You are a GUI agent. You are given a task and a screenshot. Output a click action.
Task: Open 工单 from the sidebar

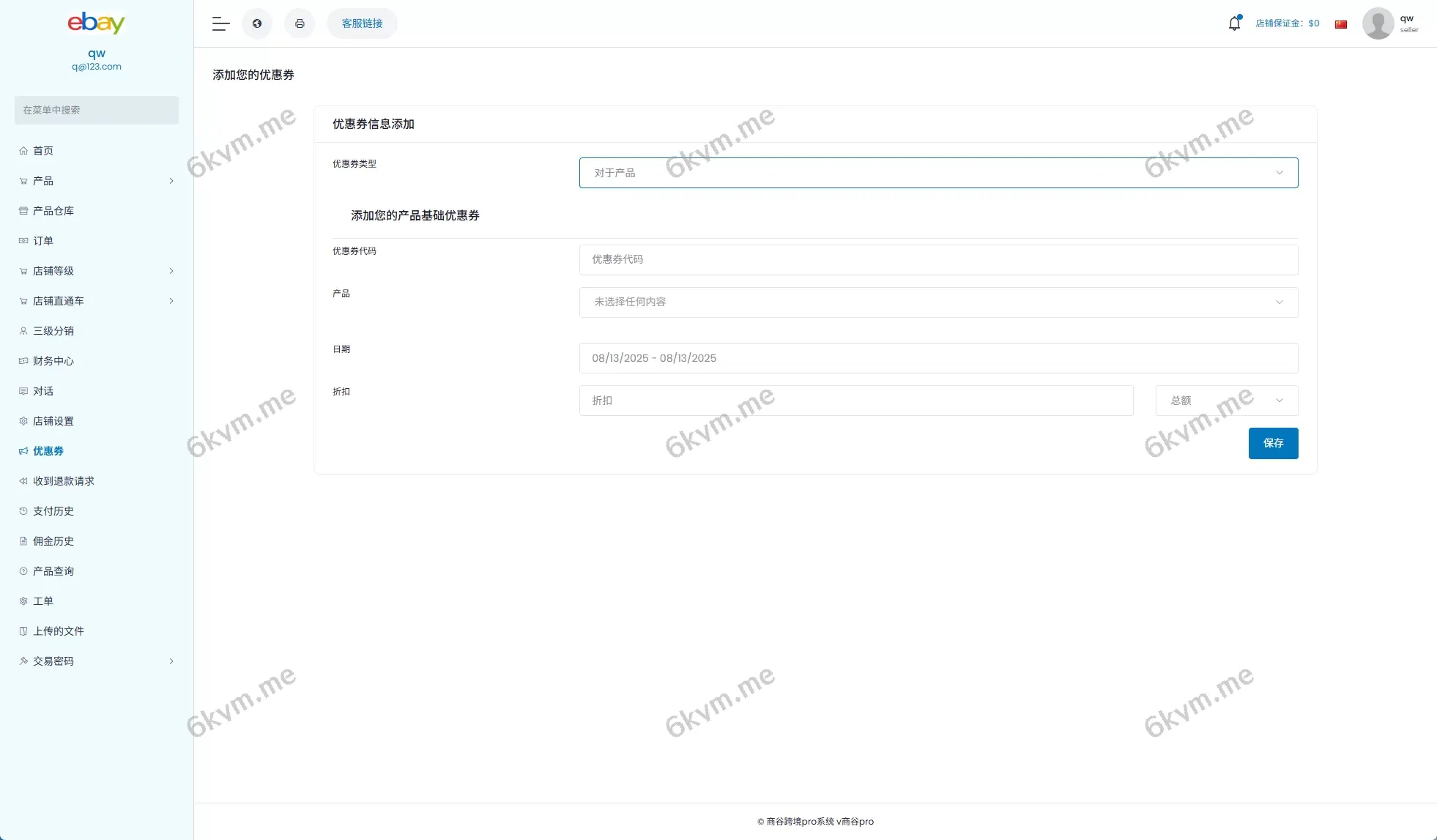coord(42,601)
